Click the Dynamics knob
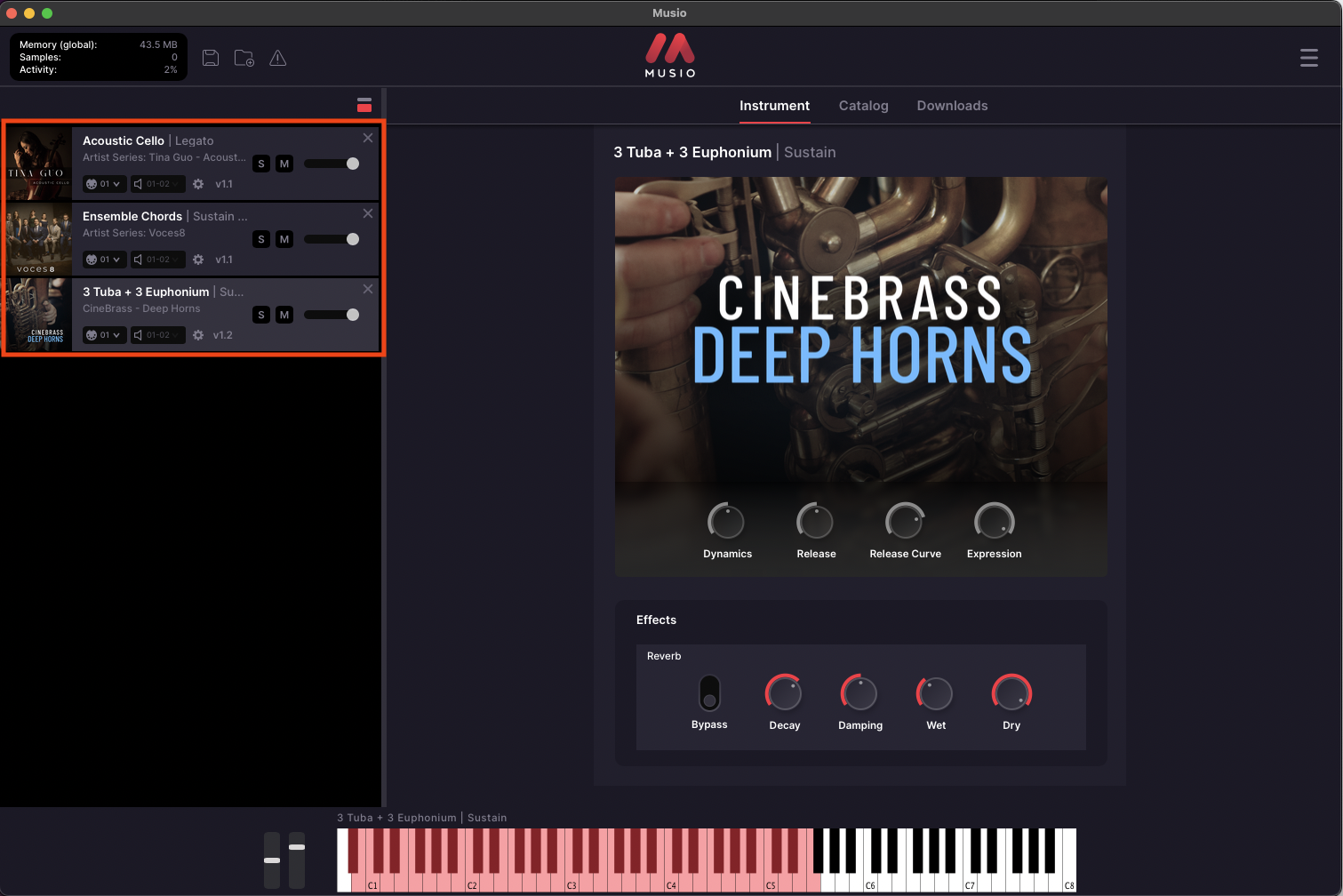1343x896 pixels. tap(726, 522)
